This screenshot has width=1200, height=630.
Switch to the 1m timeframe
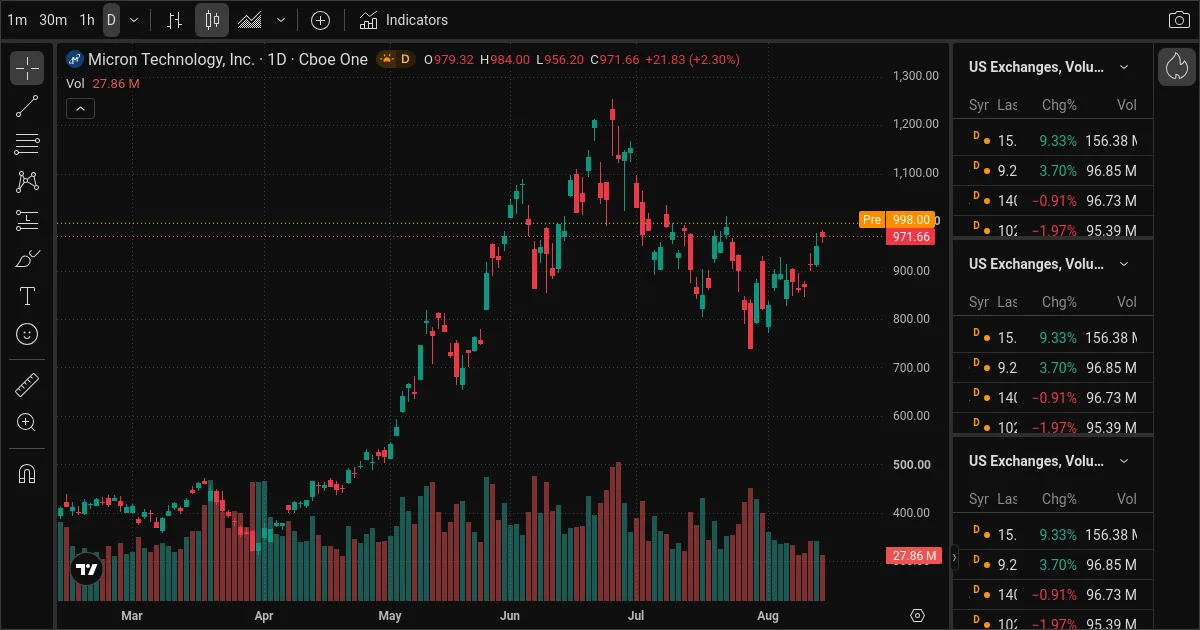point(17,20)
